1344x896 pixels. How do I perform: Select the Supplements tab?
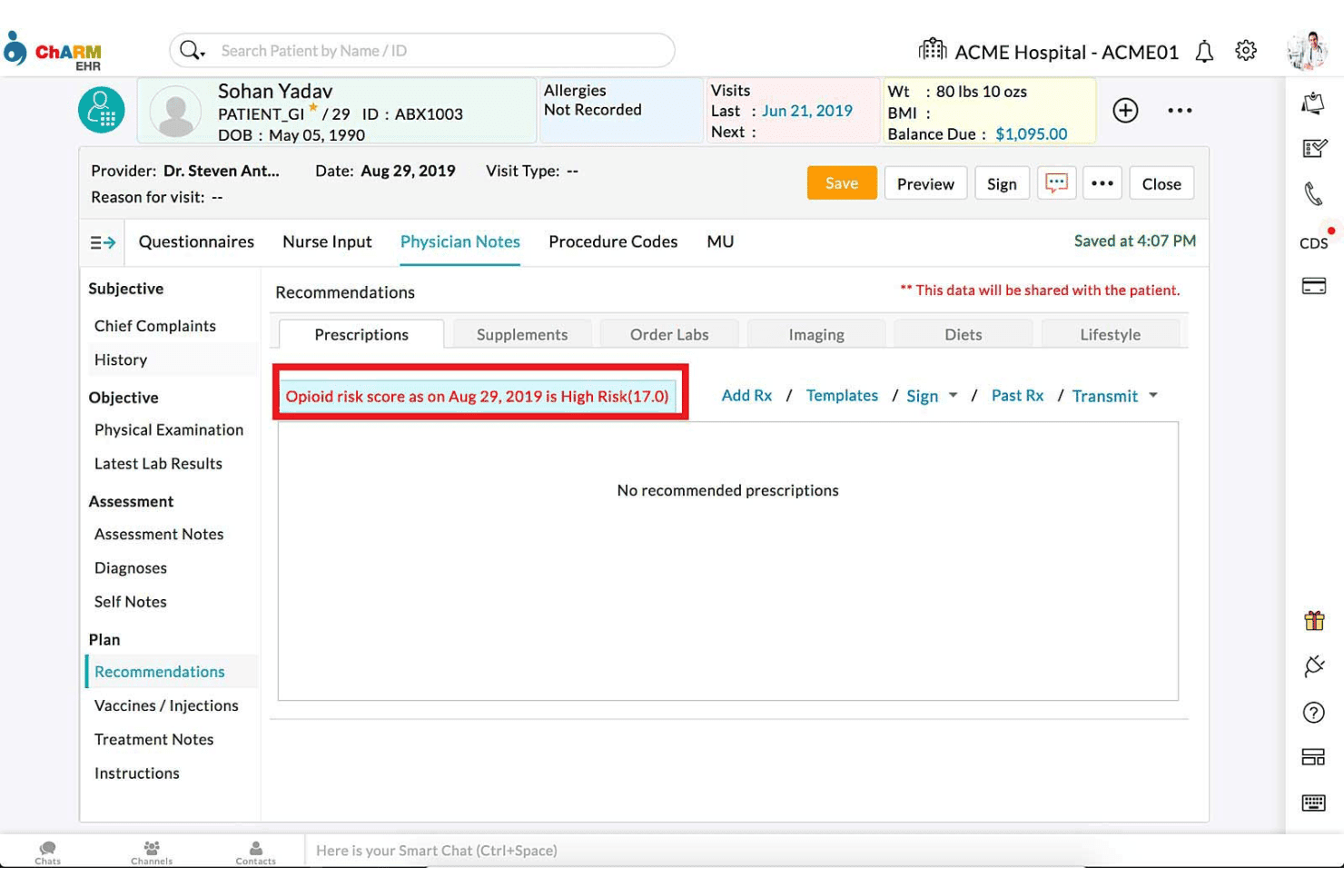[522, 334]
